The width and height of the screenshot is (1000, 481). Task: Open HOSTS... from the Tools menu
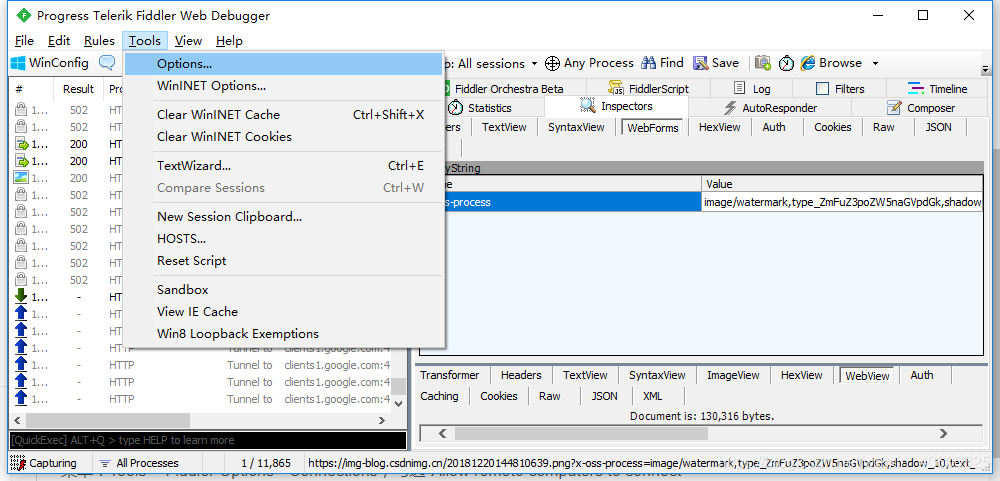(284, 239)
